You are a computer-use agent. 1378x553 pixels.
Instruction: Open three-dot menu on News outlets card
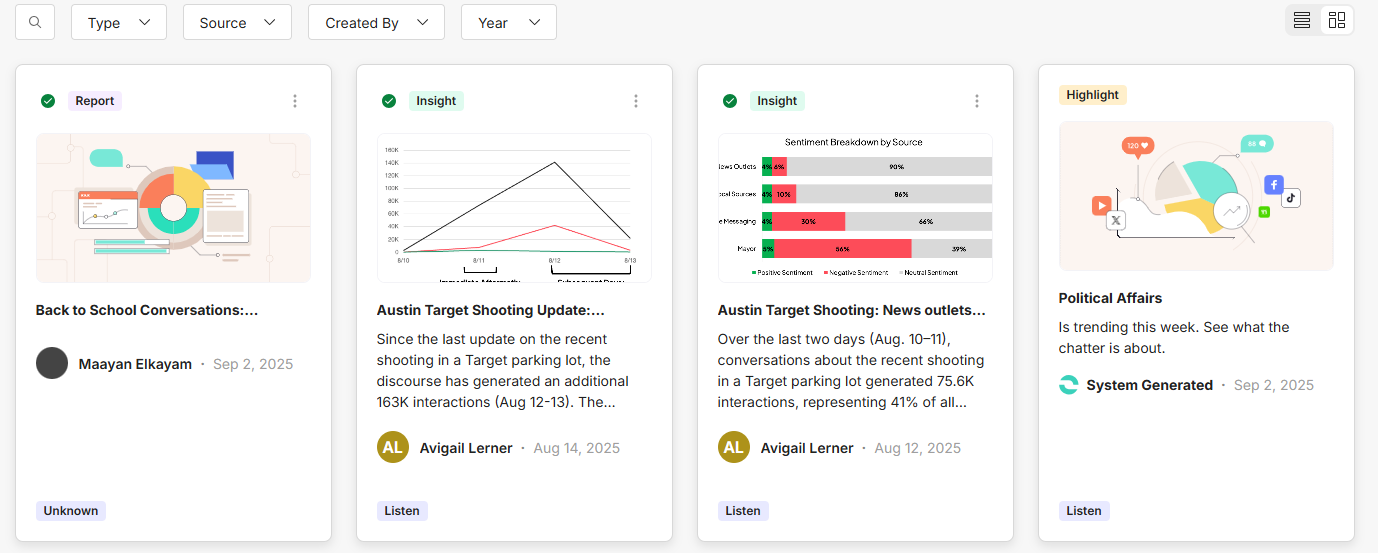[x=977, y=101]
